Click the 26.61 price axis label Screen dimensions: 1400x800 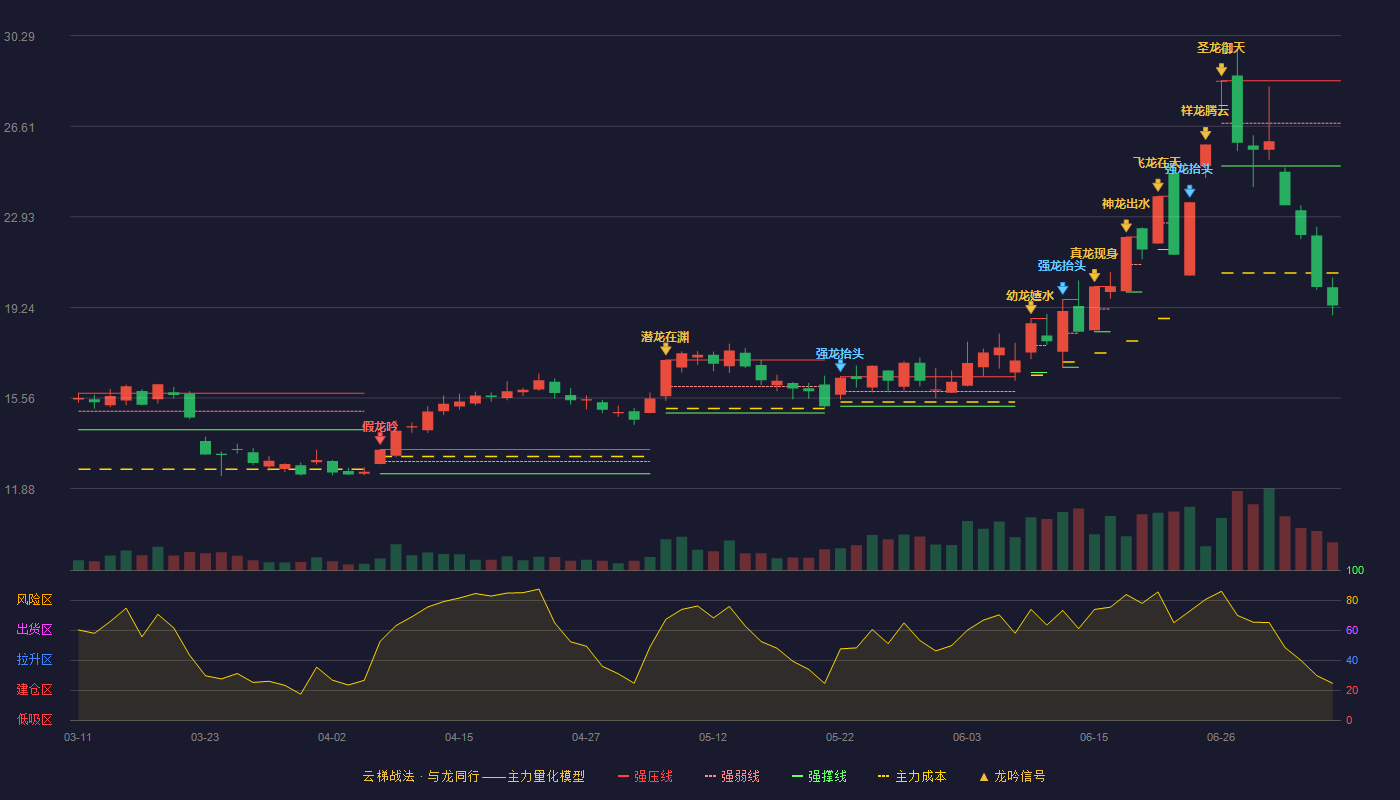[x=19, y=127]
